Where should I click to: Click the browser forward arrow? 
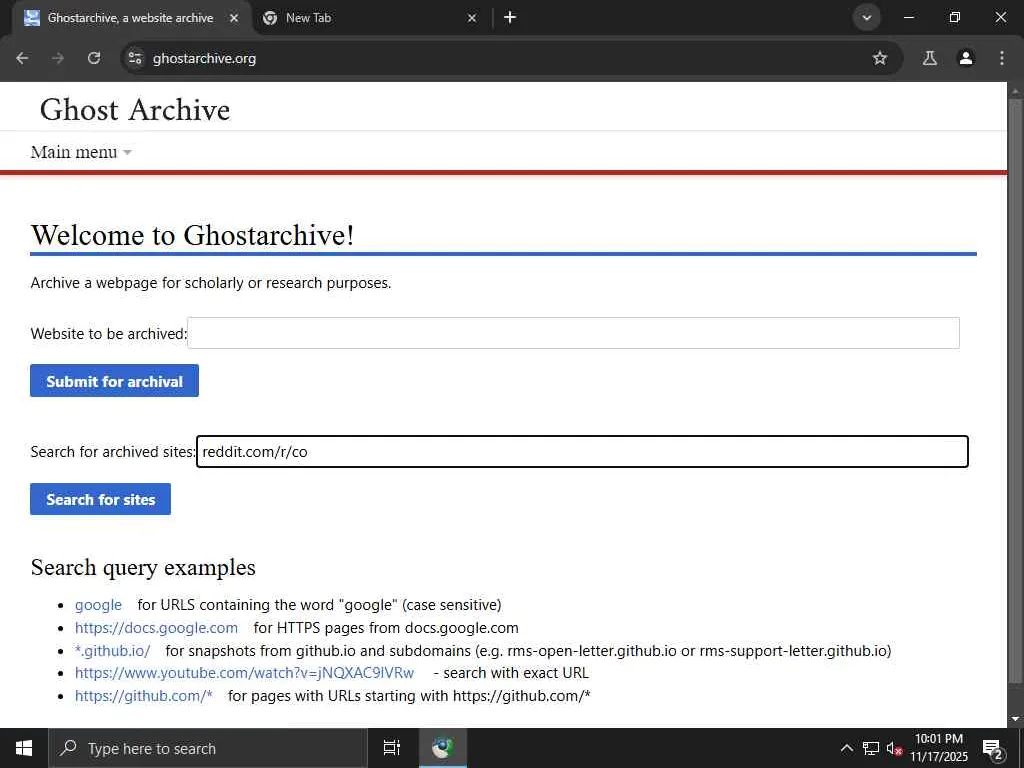click(58, 58)
